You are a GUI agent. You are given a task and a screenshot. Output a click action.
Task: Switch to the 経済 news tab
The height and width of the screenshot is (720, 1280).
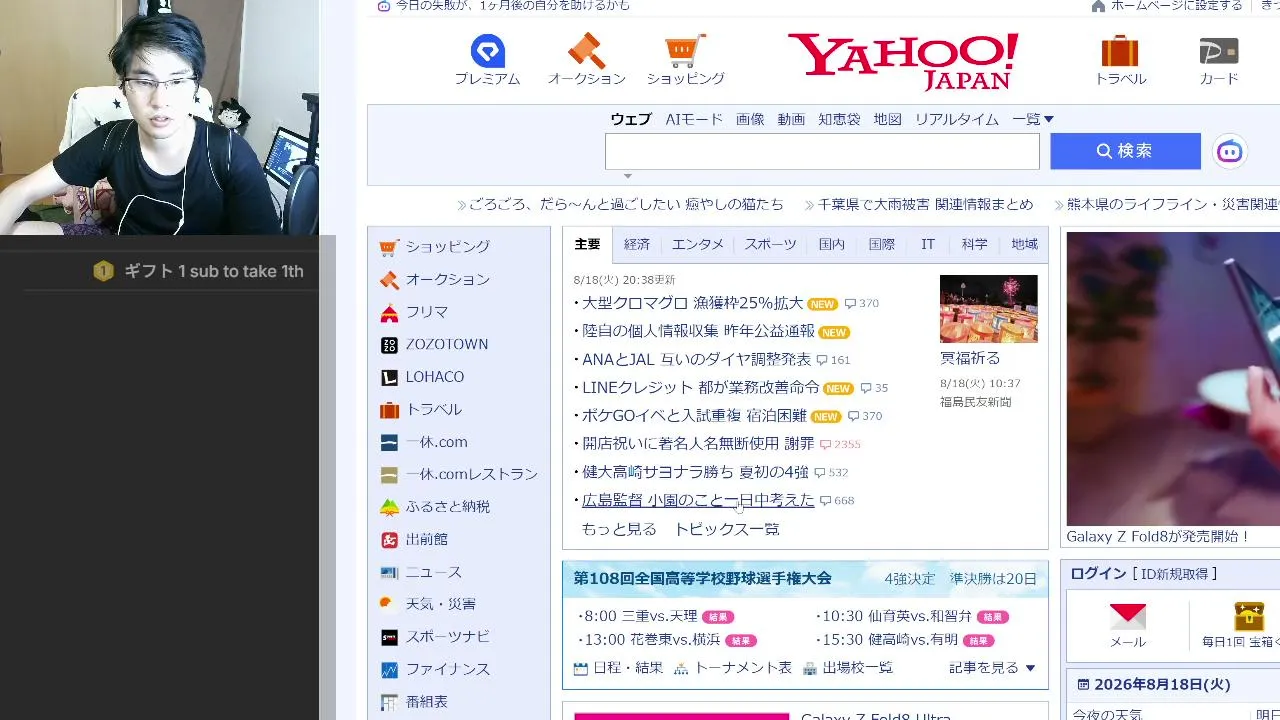(637, 244)
